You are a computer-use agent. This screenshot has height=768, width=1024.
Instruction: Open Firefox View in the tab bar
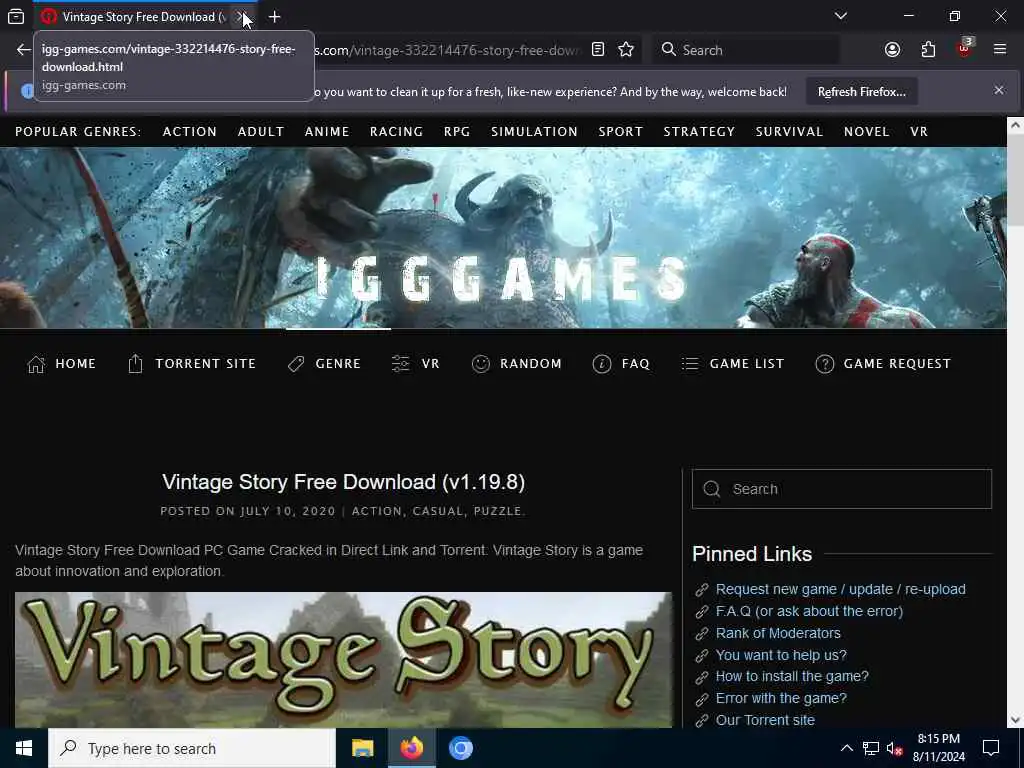click(16, 16)
